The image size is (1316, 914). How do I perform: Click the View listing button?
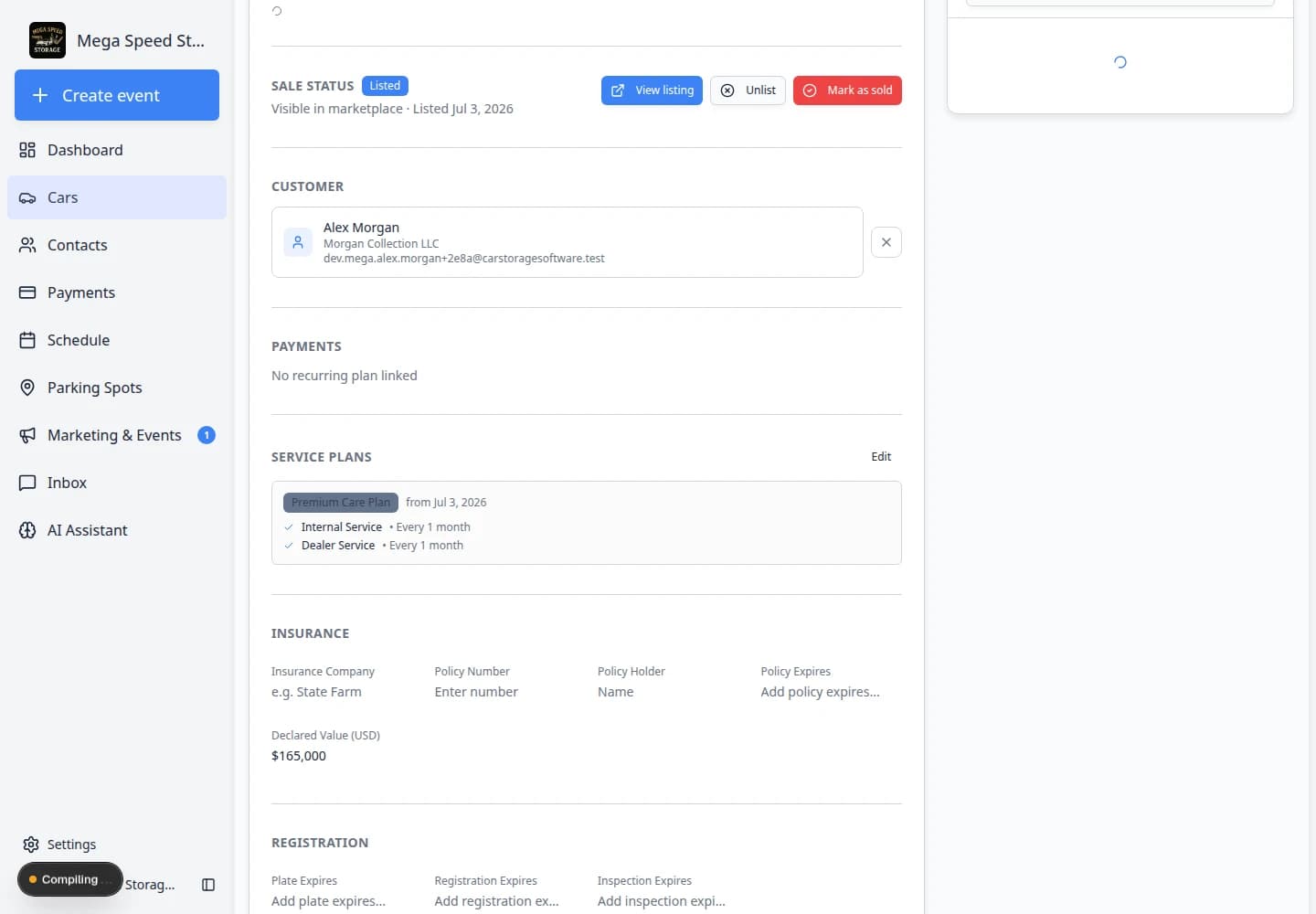(x=652, y=90)
